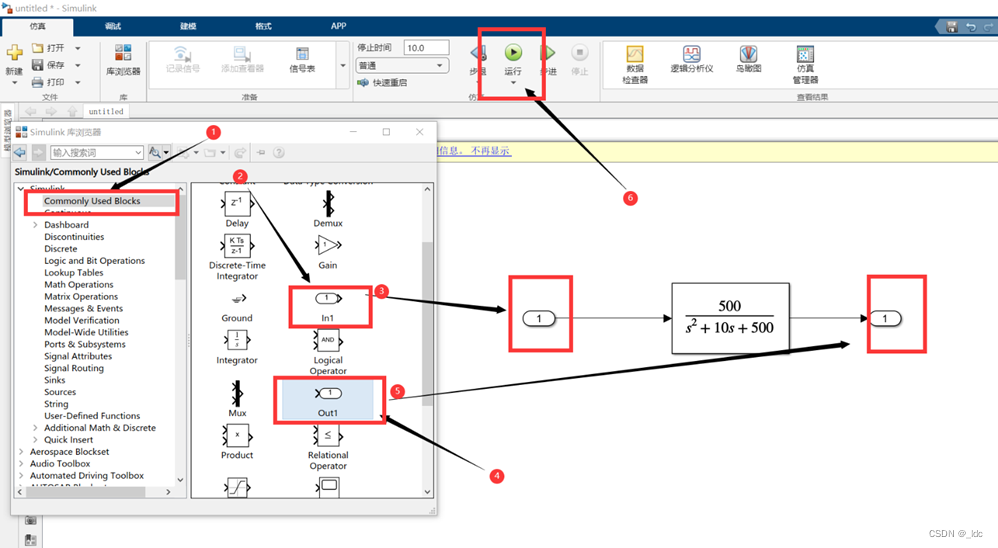Click the stop time input field
998x548 pixels.
(426, 48)
